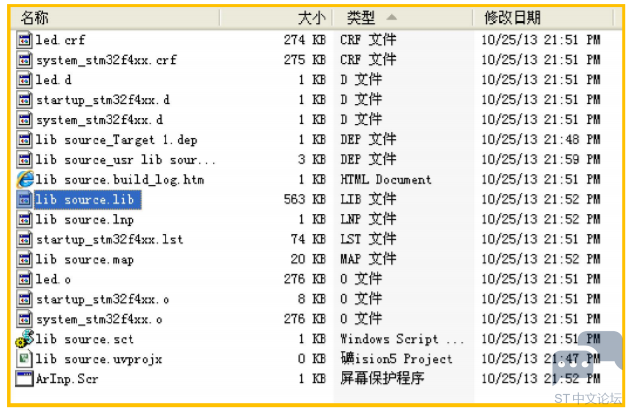This screenshot has height=414, width=631.
Task: Click the LST 文件 type cell
Action: [x=368, y=239]
